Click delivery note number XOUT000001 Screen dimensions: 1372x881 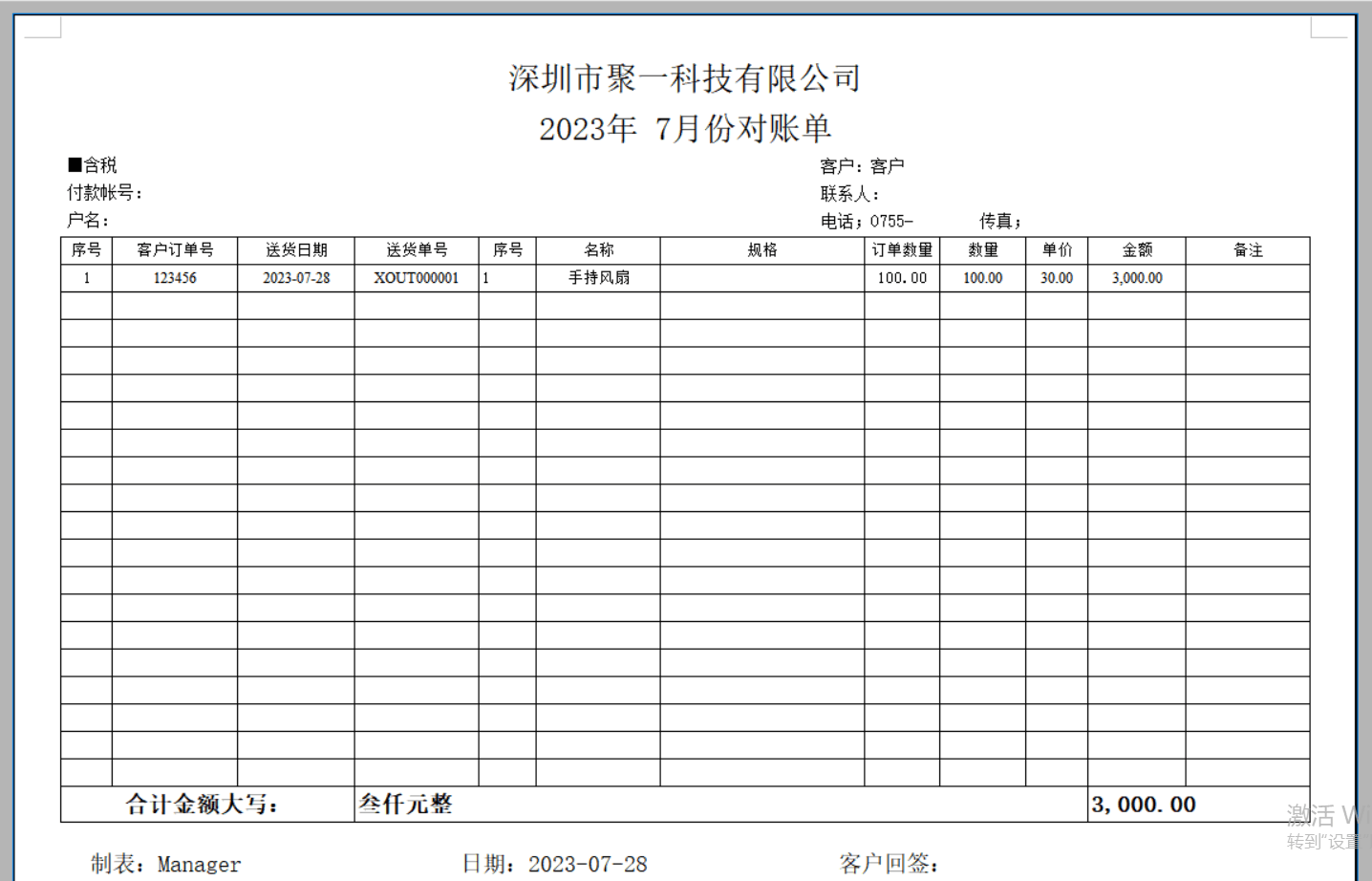tap(416, 278)
